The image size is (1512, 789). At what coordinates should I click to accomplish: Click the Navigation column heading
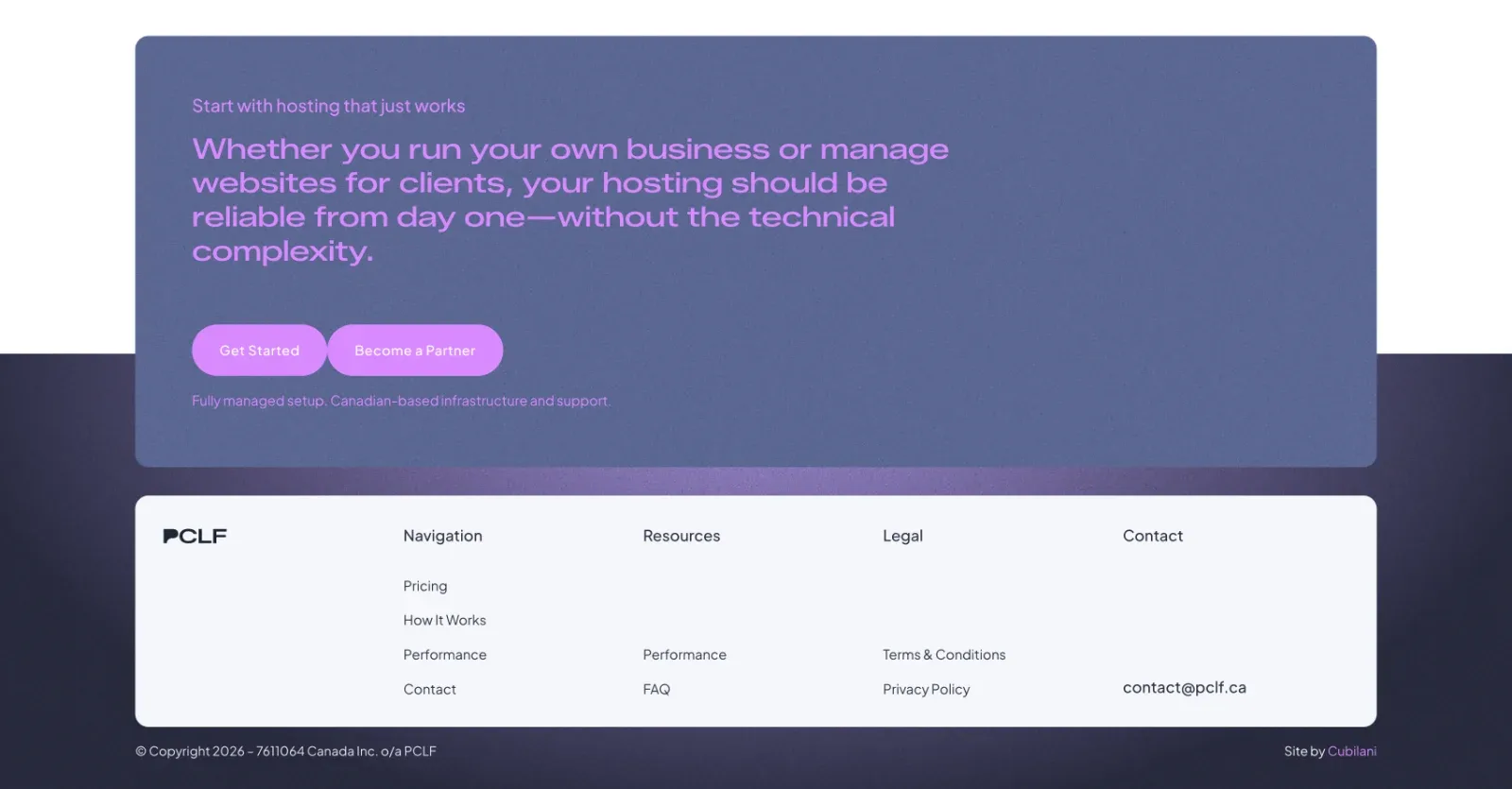[442, 536]
